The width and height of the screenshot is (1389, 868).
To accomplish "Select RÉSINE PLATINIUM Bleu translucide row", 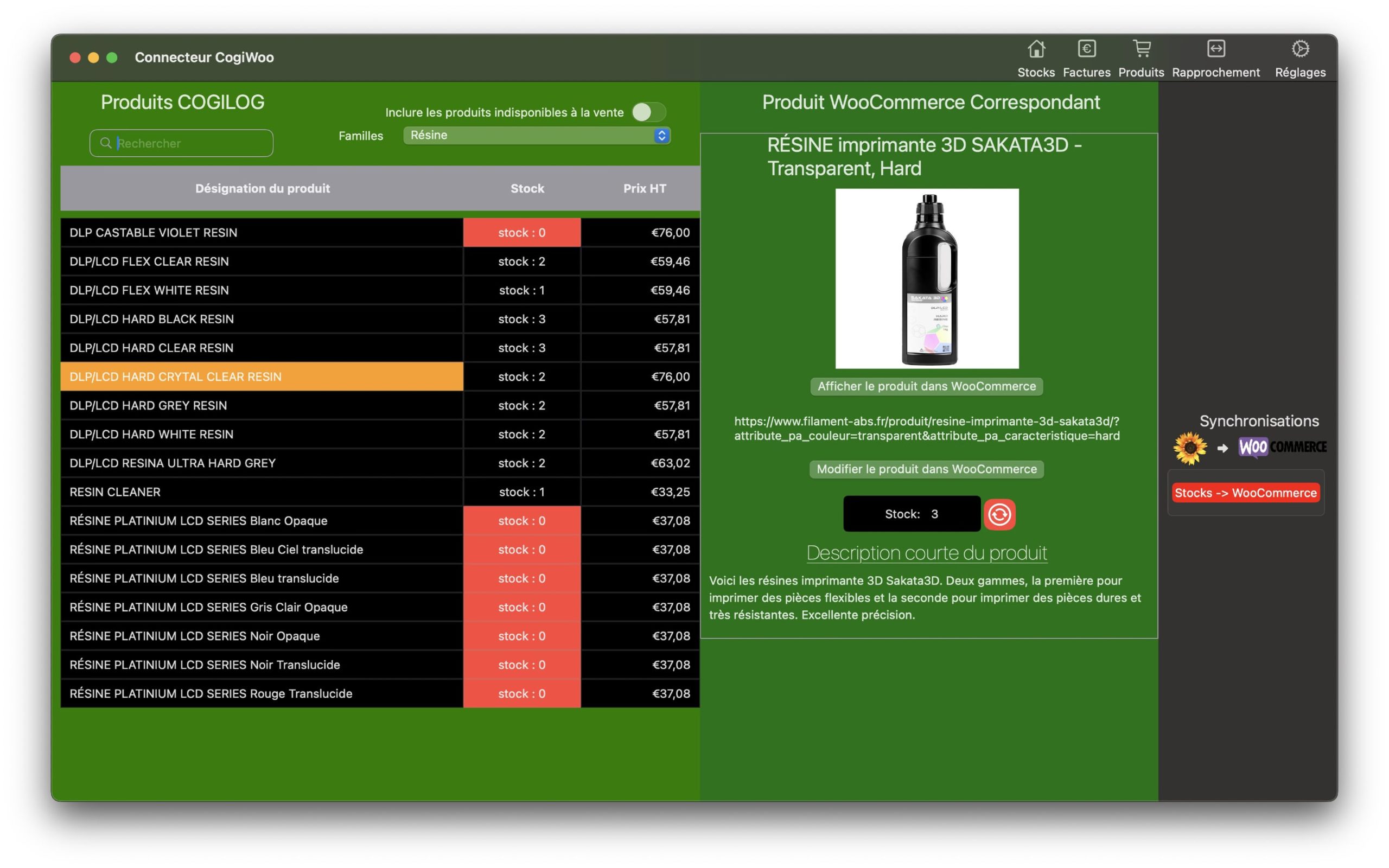I will (x=380, y=578).
